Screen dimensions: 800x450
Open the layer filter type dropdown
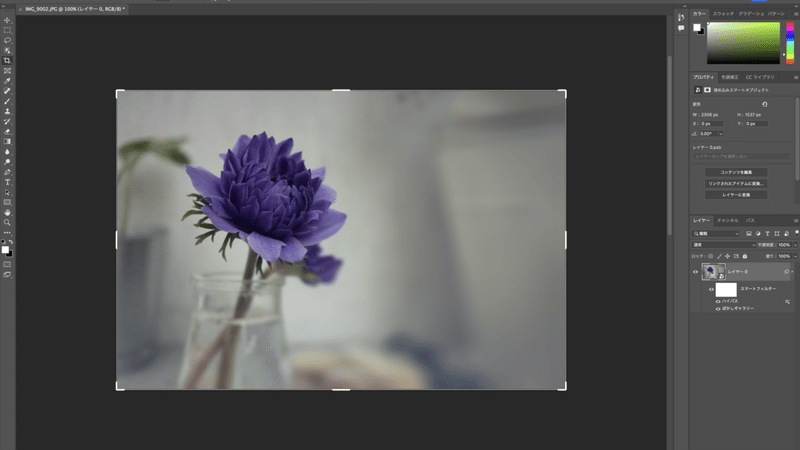pos(716,234)
